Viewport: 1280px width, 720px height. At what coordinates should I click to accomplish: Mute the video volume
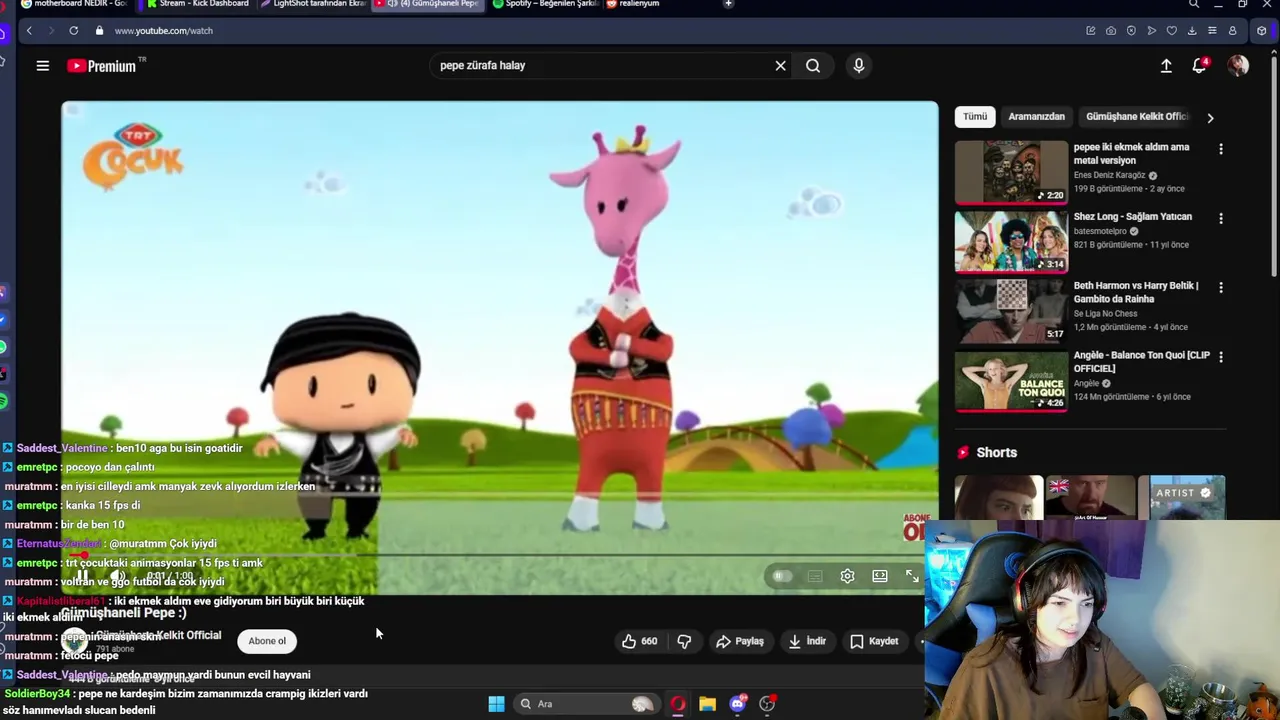tap(118, 576)
